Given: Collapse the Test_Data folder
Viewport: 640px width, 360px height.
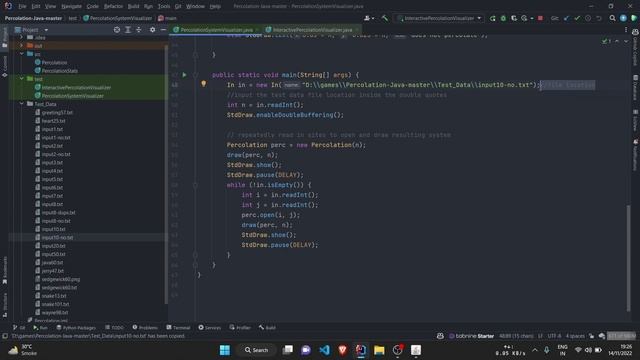Looking at the screenshot, I should click(22, 104).
